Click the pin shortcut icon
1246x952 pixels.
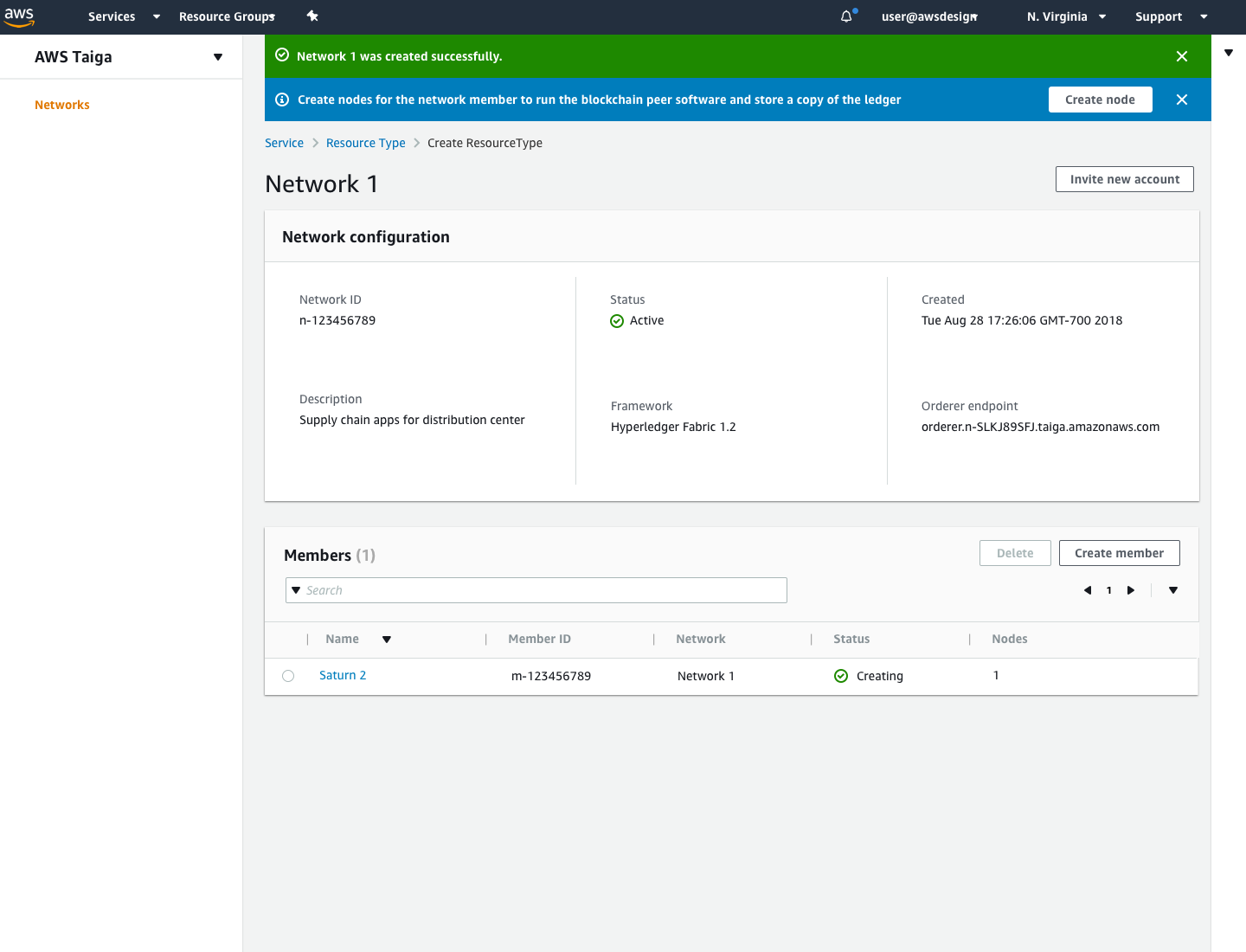pyautogui.click(x=312, y=16)
